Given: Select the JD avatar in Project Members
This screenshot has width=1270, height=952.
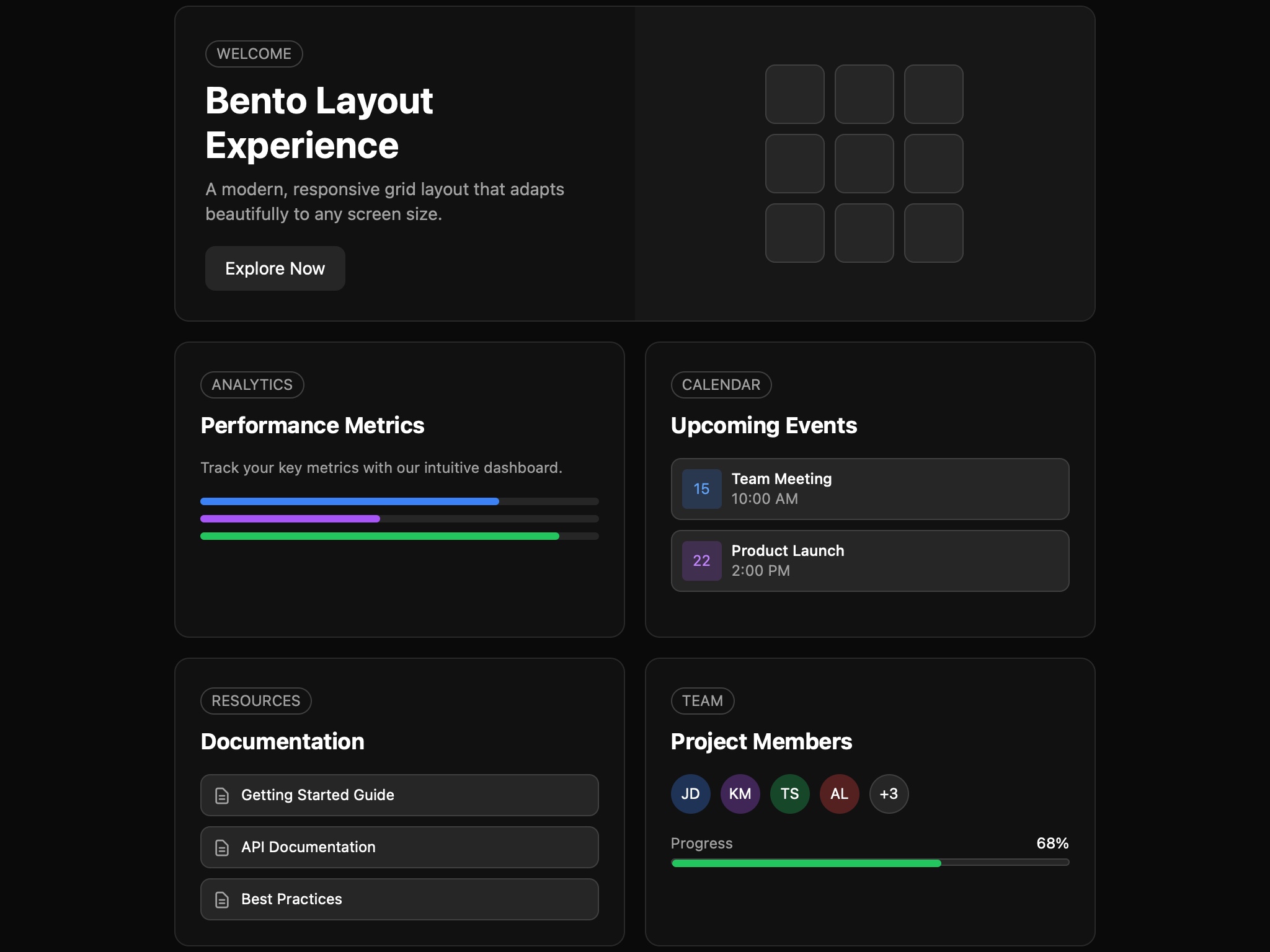Looking at the screenshot, I should coord(690,793).
